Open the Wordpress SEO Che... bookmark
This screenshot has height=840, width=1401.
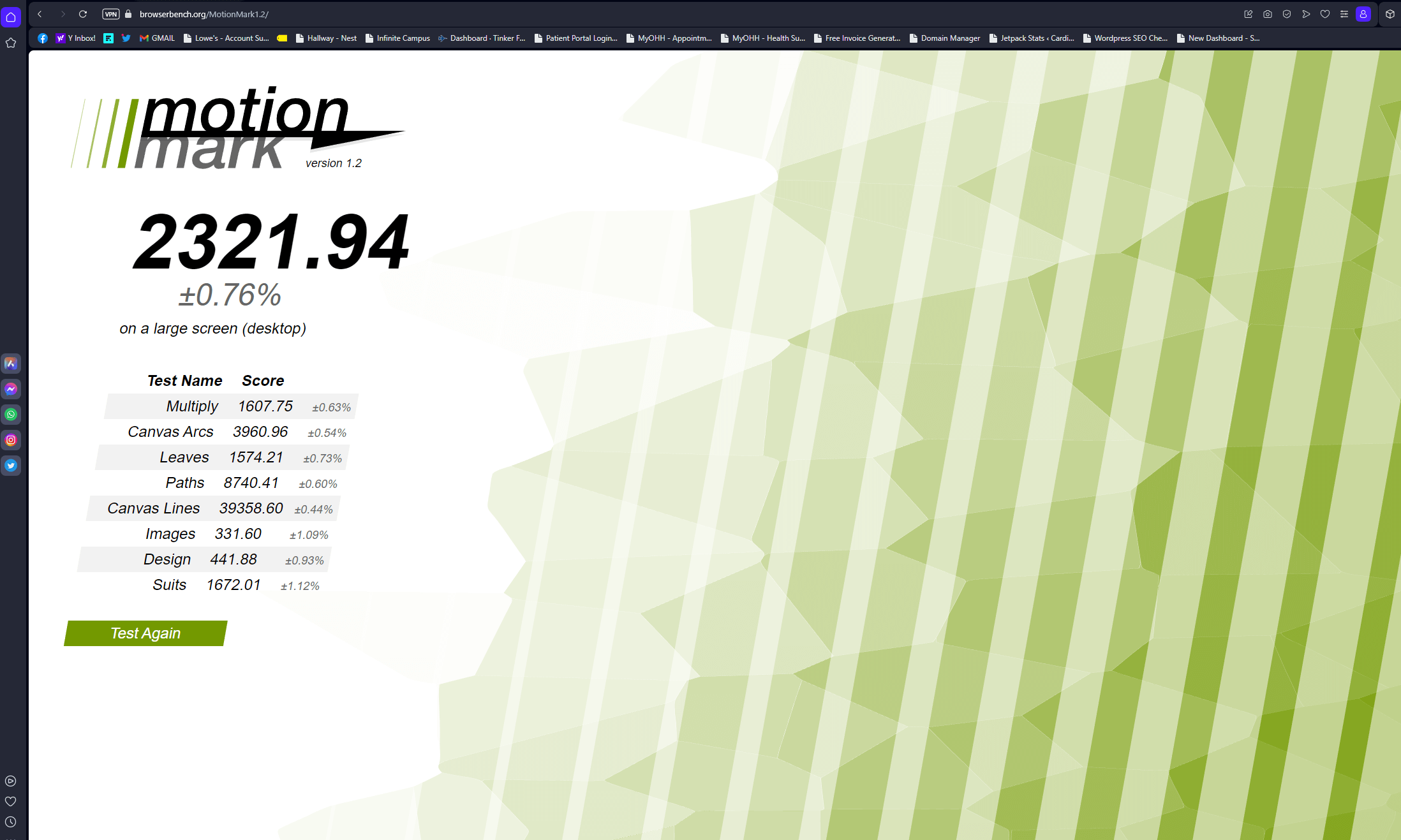coord(1125,38)
